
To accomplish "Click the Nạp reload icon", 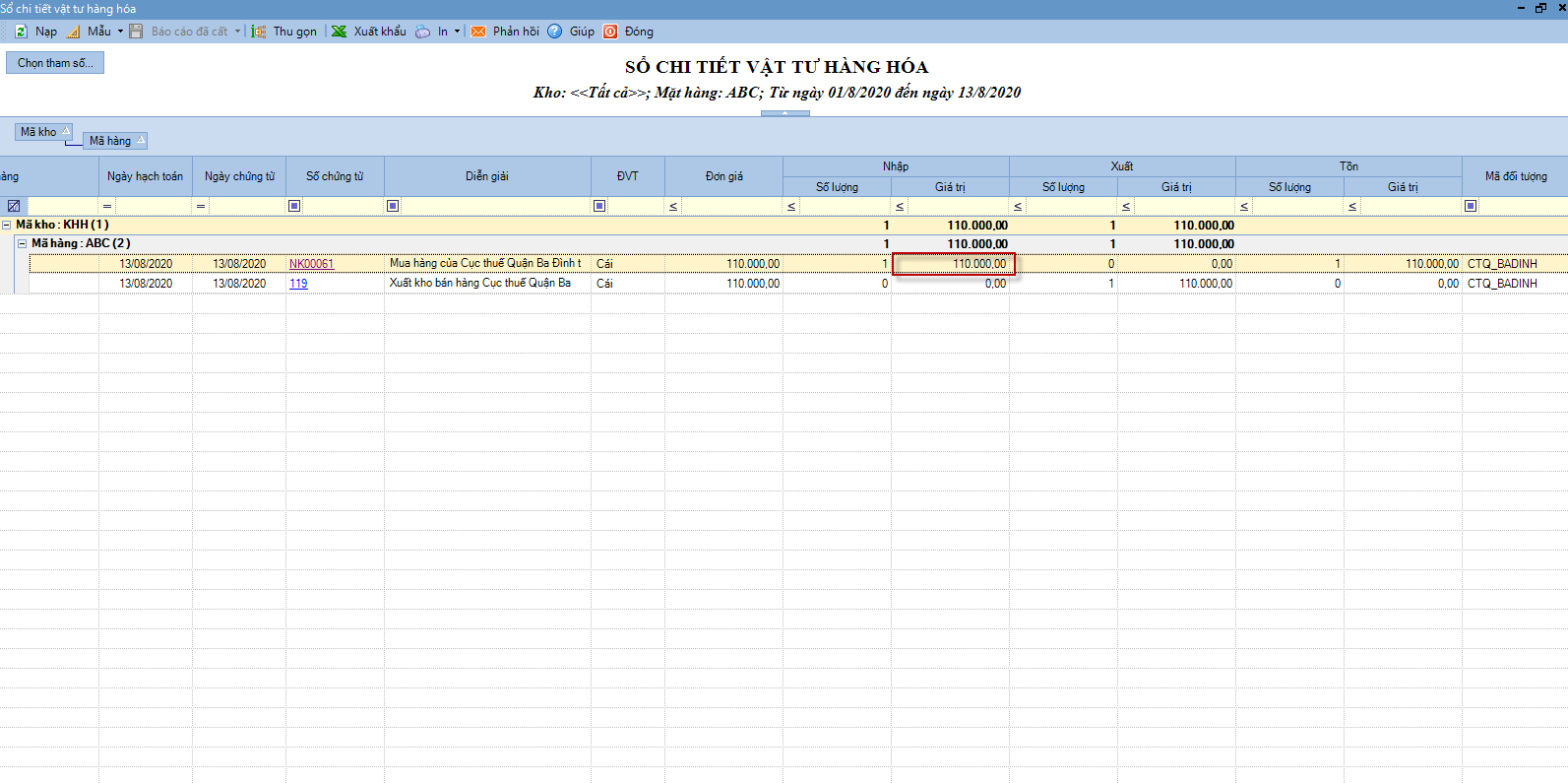I will (21, 32).
